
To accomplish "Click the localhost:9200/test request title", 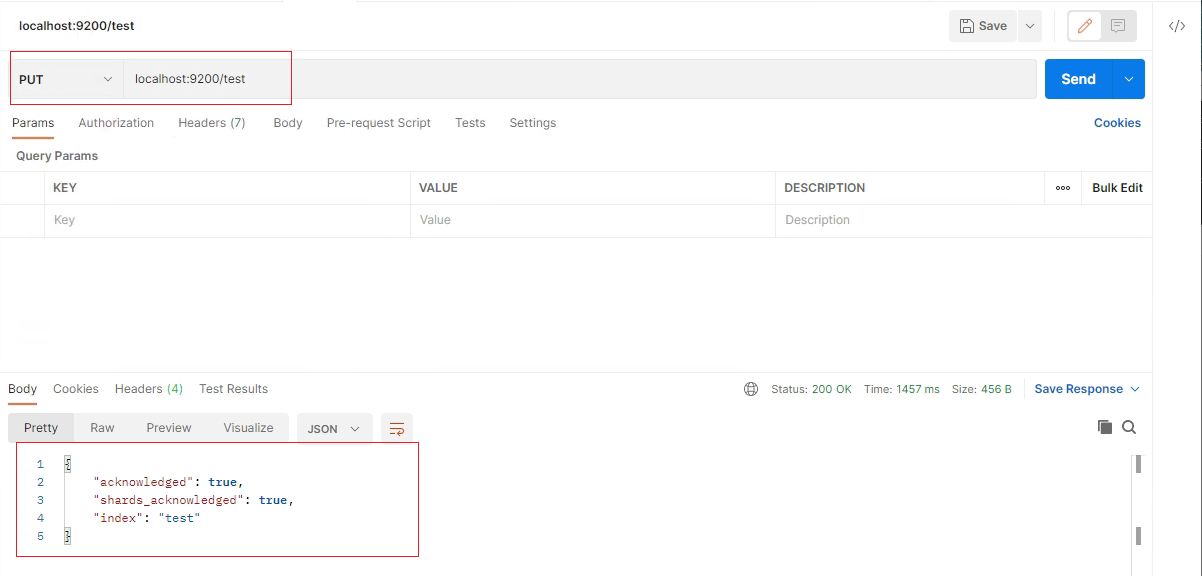I will click(77, 26).
